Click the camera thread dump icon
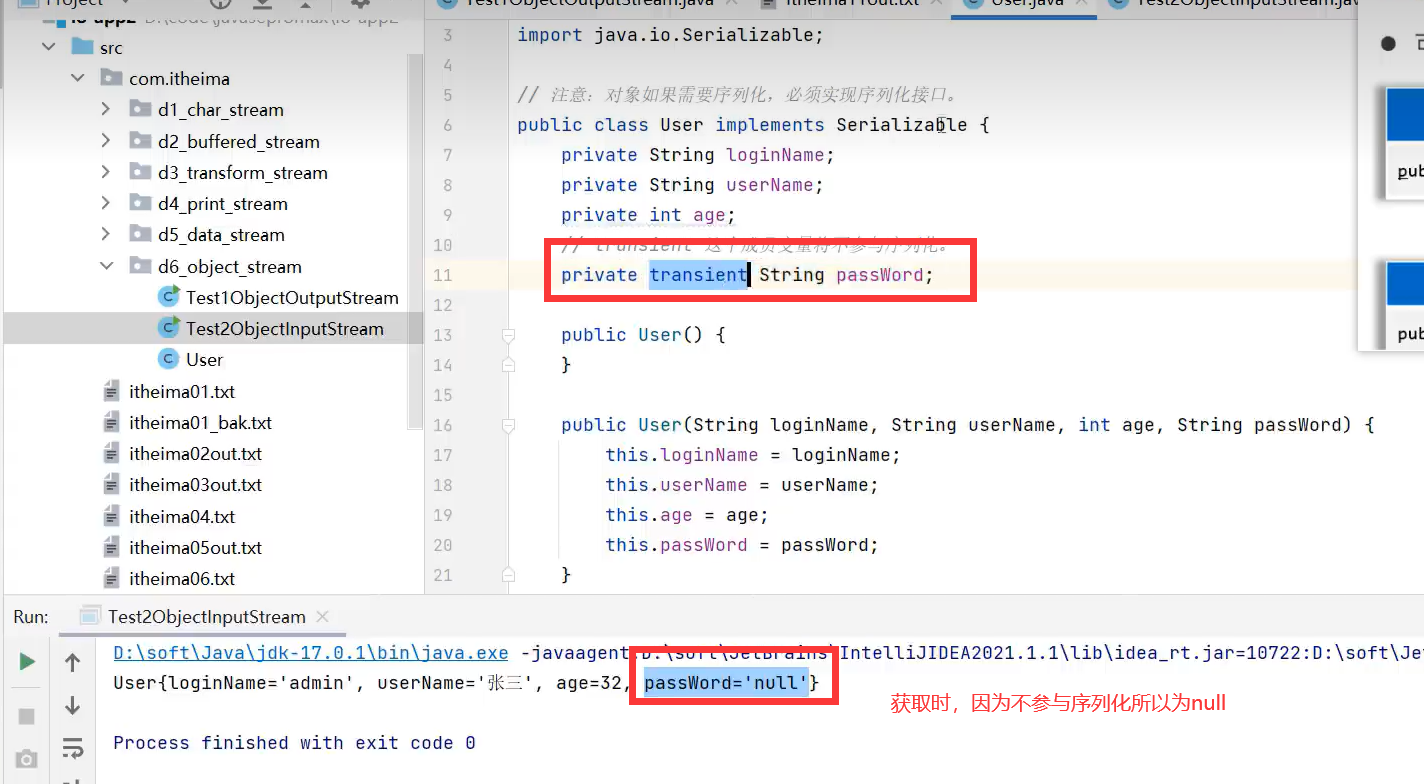 coord(27,760)
